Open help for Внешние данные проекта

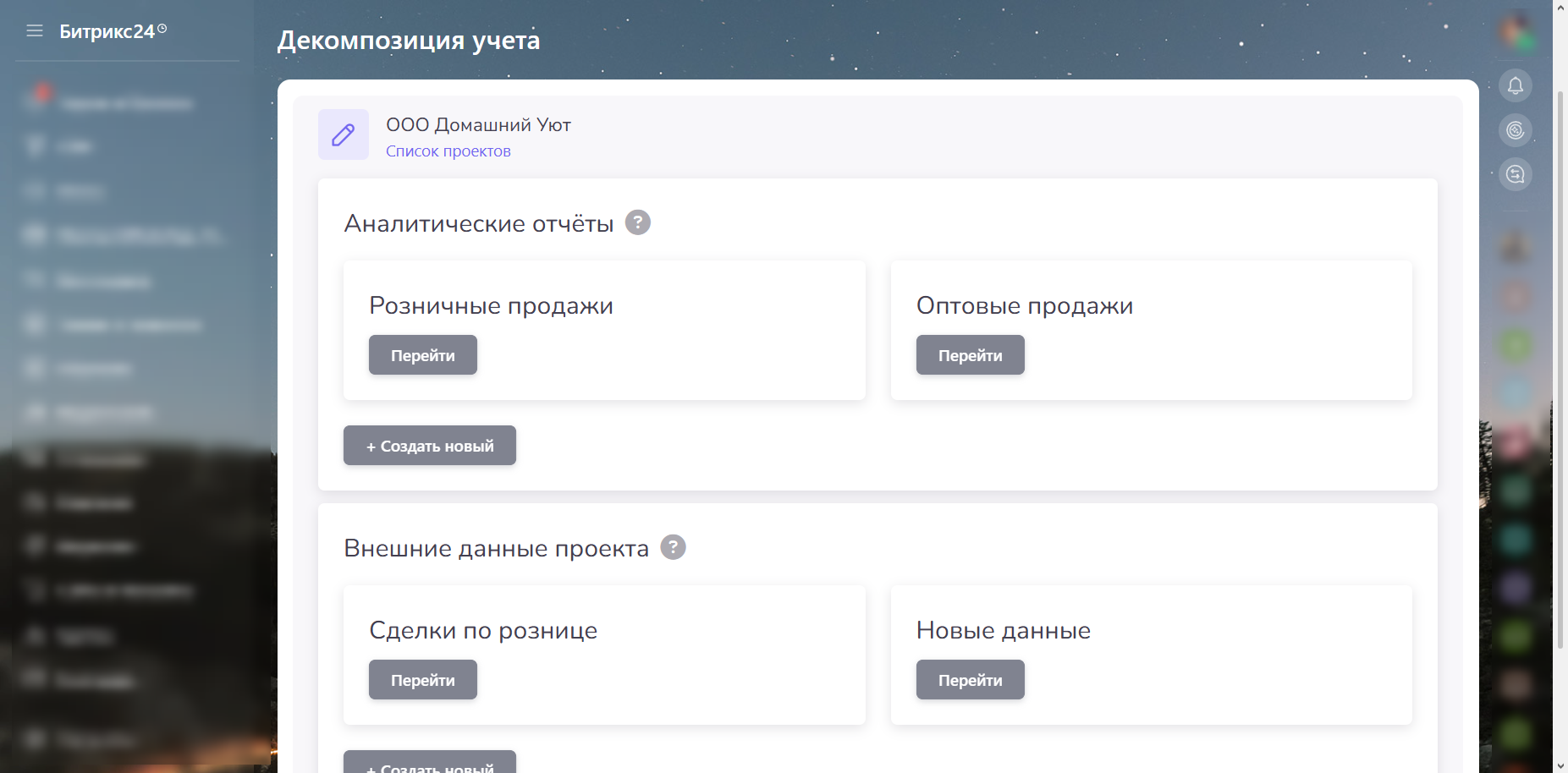click(x=673, y=547)
